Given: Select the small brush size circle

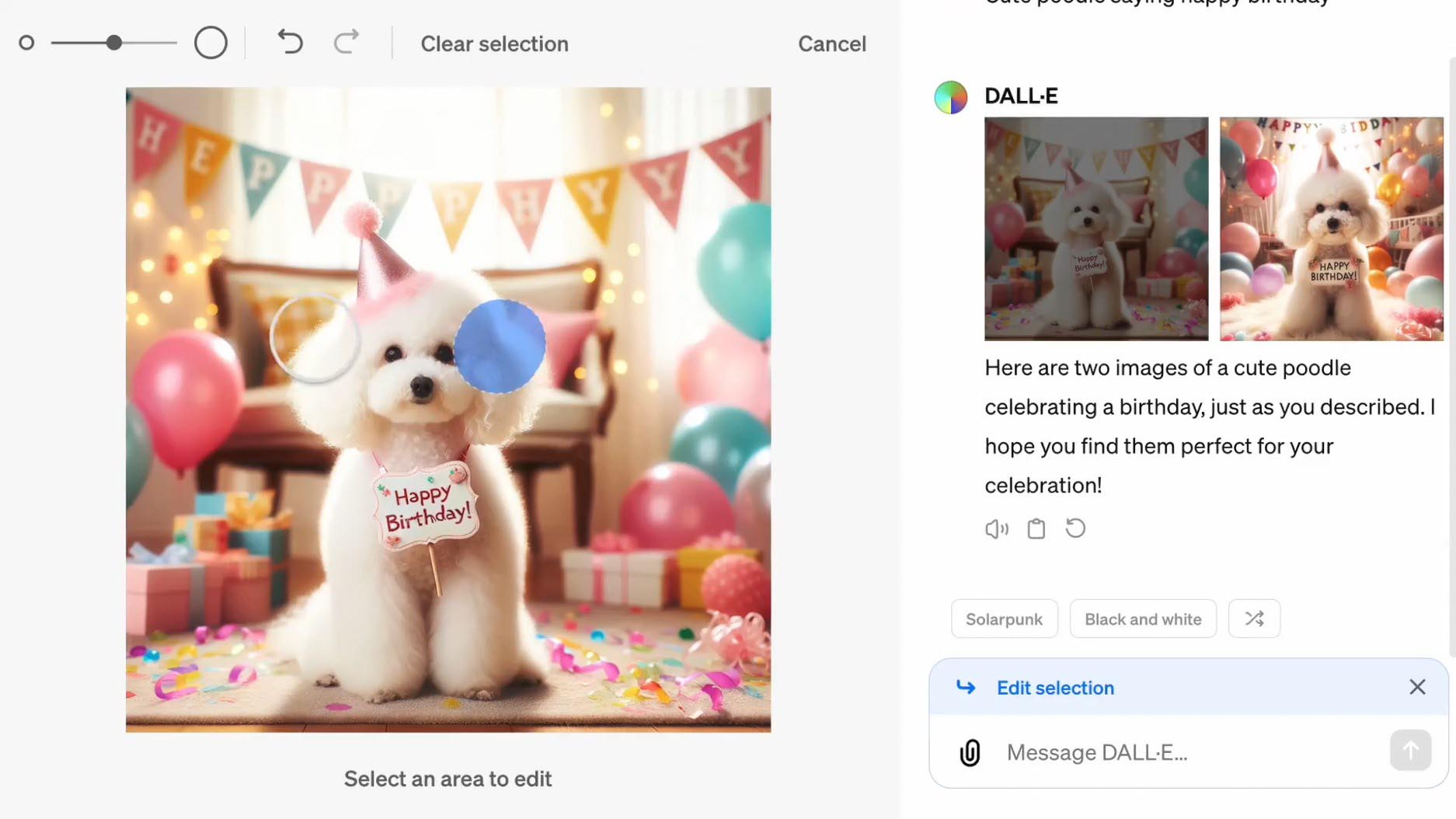Looking at the screenshot, I should pos(26,43).
